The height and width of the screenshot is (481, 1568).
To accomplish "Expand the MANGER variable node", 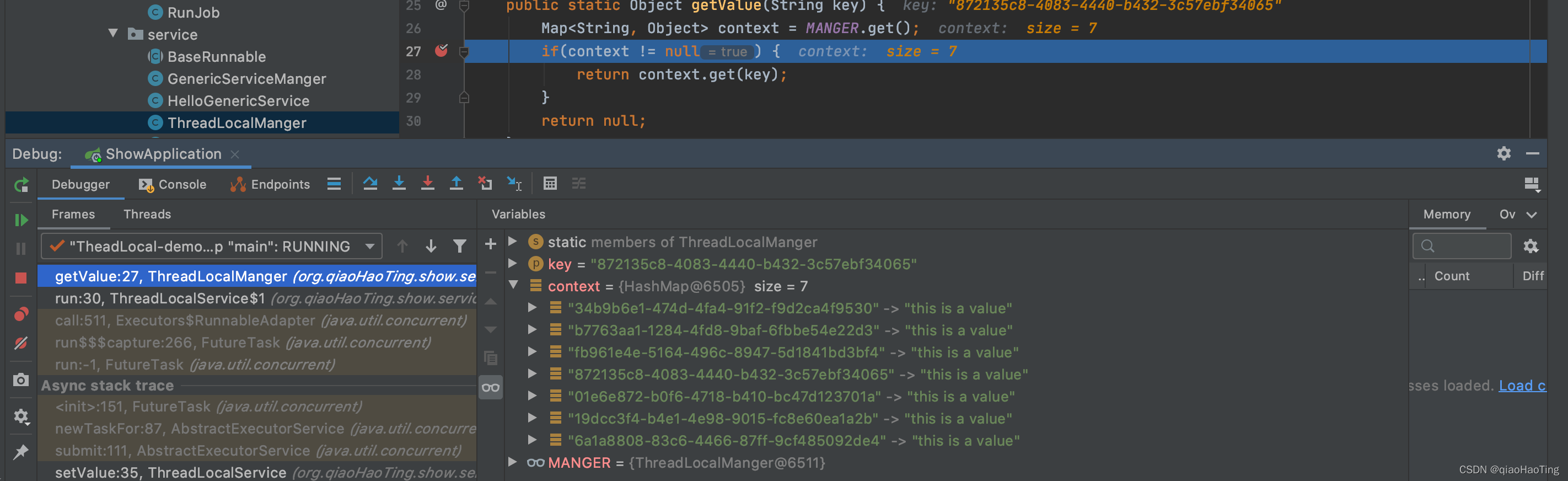I will pyautogui.click(x=513, y=462).
